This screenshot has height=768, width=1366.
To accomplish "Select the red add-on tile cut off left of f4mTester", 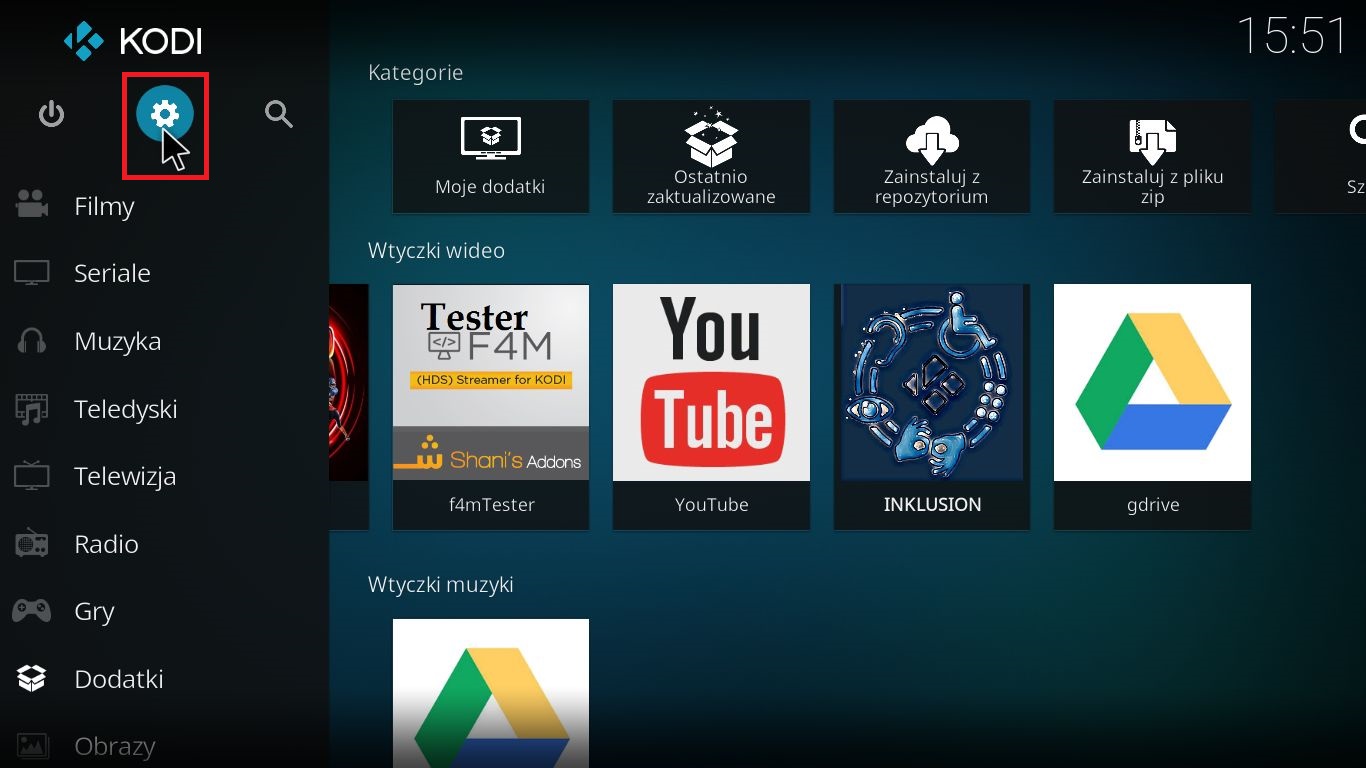I will tap(349, 407).
